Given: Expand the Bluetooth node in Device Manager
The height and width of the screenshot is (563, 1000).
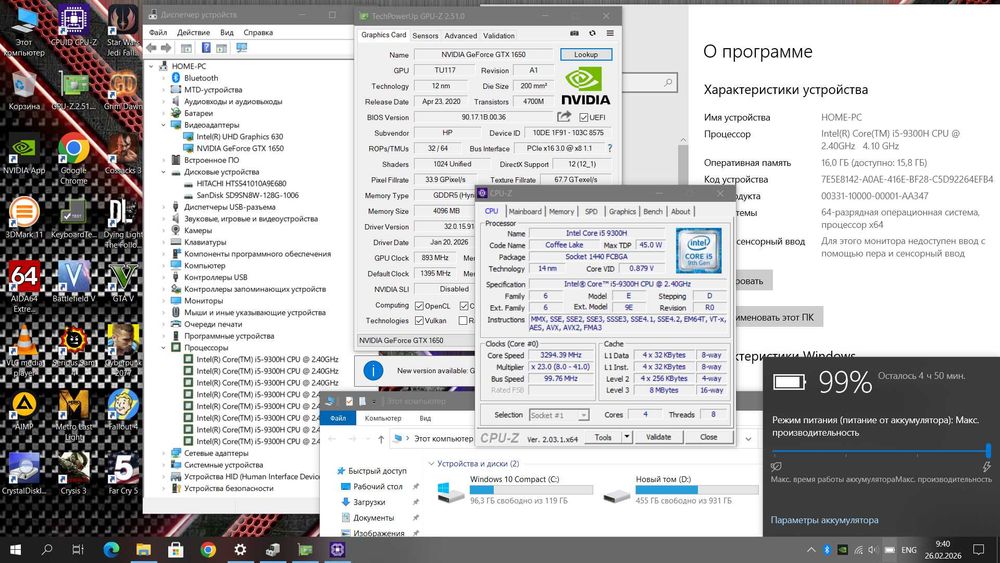Looking at the screenshot, I should tap(164, 78).
